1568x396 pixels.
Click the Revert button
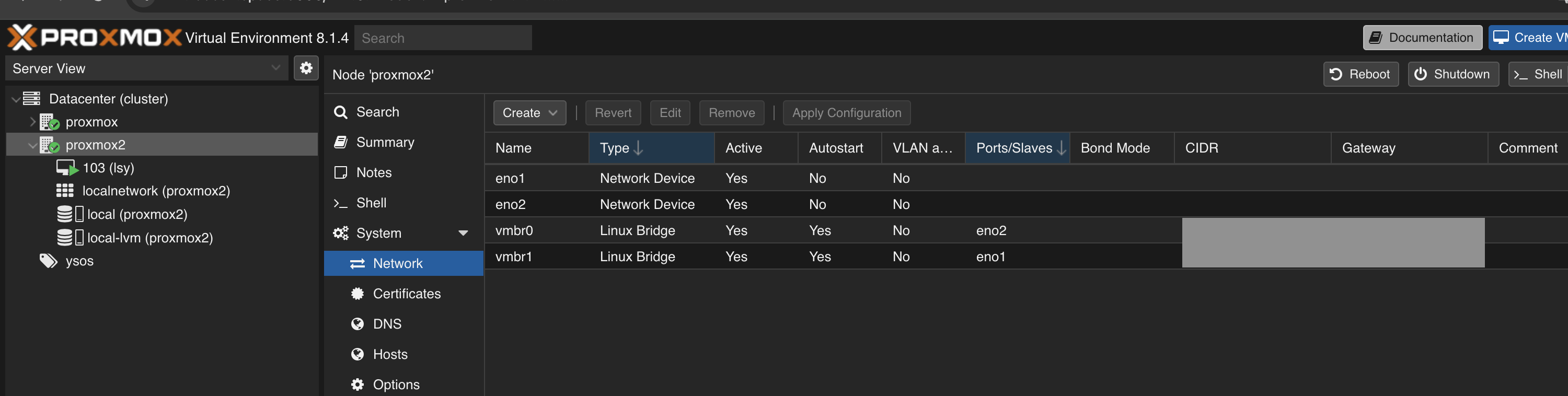click(613, 112)
